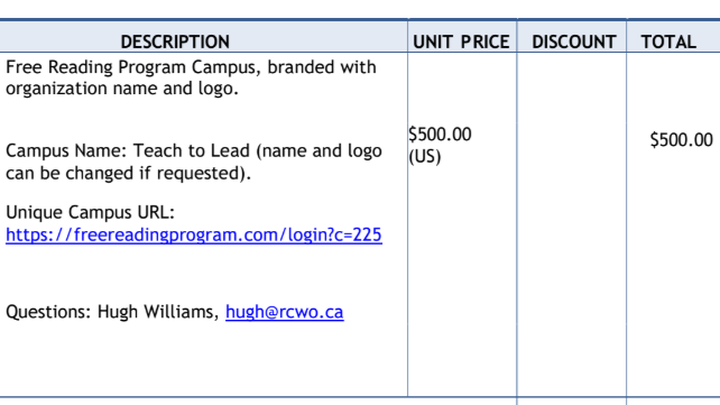
Task: Click the empty DISCOUNT cell
Action: click(x=572, y=220)
